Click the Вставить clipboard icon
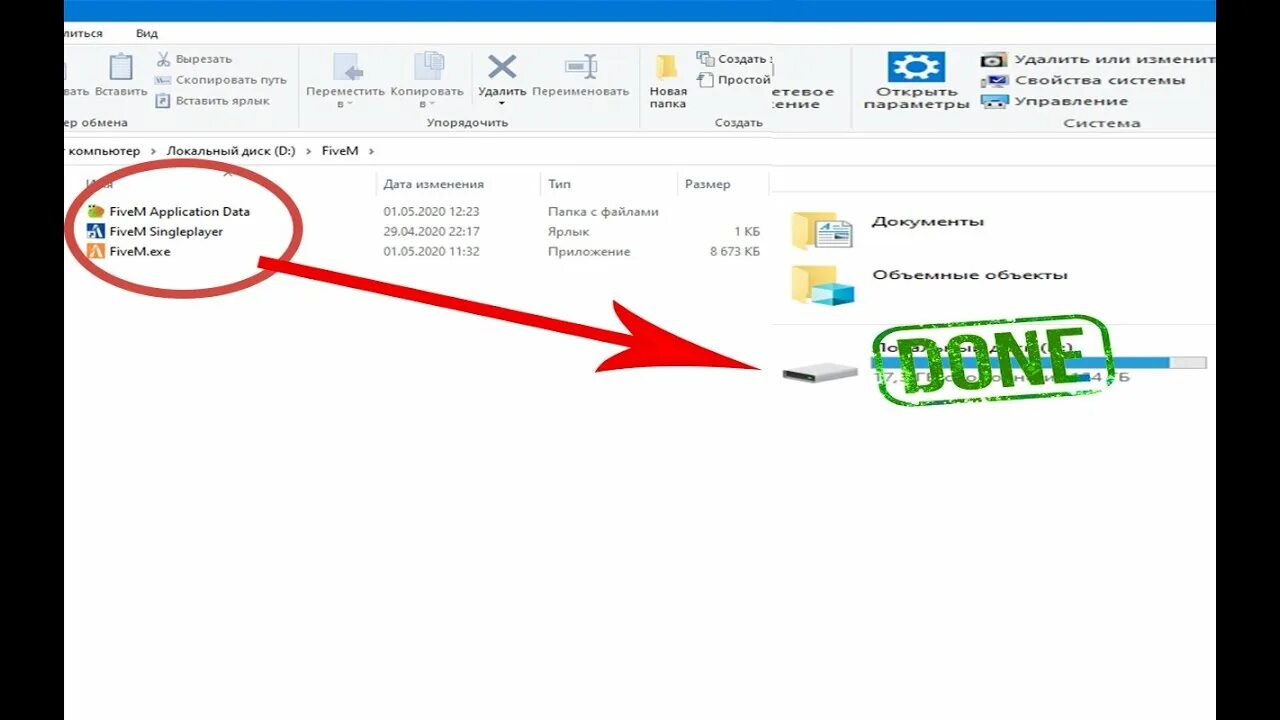Screen dimensions: 1280x720 (121, 67)
